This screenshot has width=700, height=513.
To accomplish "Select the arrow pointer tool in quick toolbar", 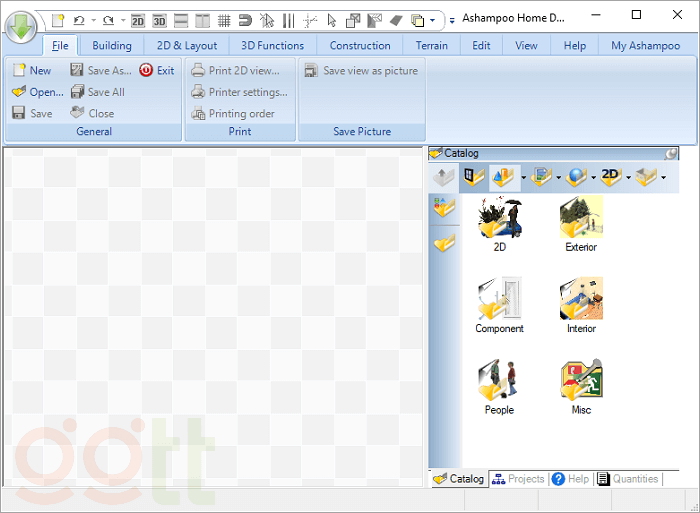I will tap(332, 20).
